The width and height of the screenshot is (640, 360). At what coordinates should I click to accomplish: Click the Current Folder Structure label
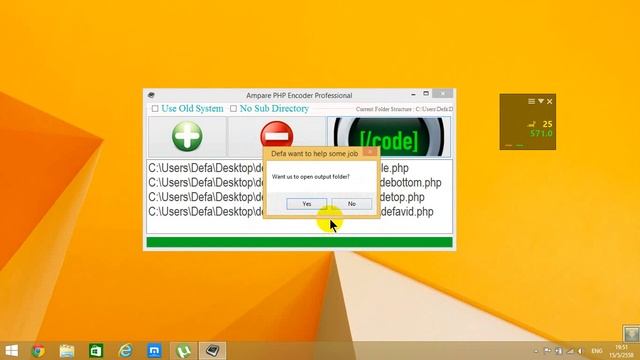[x=404, y=109]
